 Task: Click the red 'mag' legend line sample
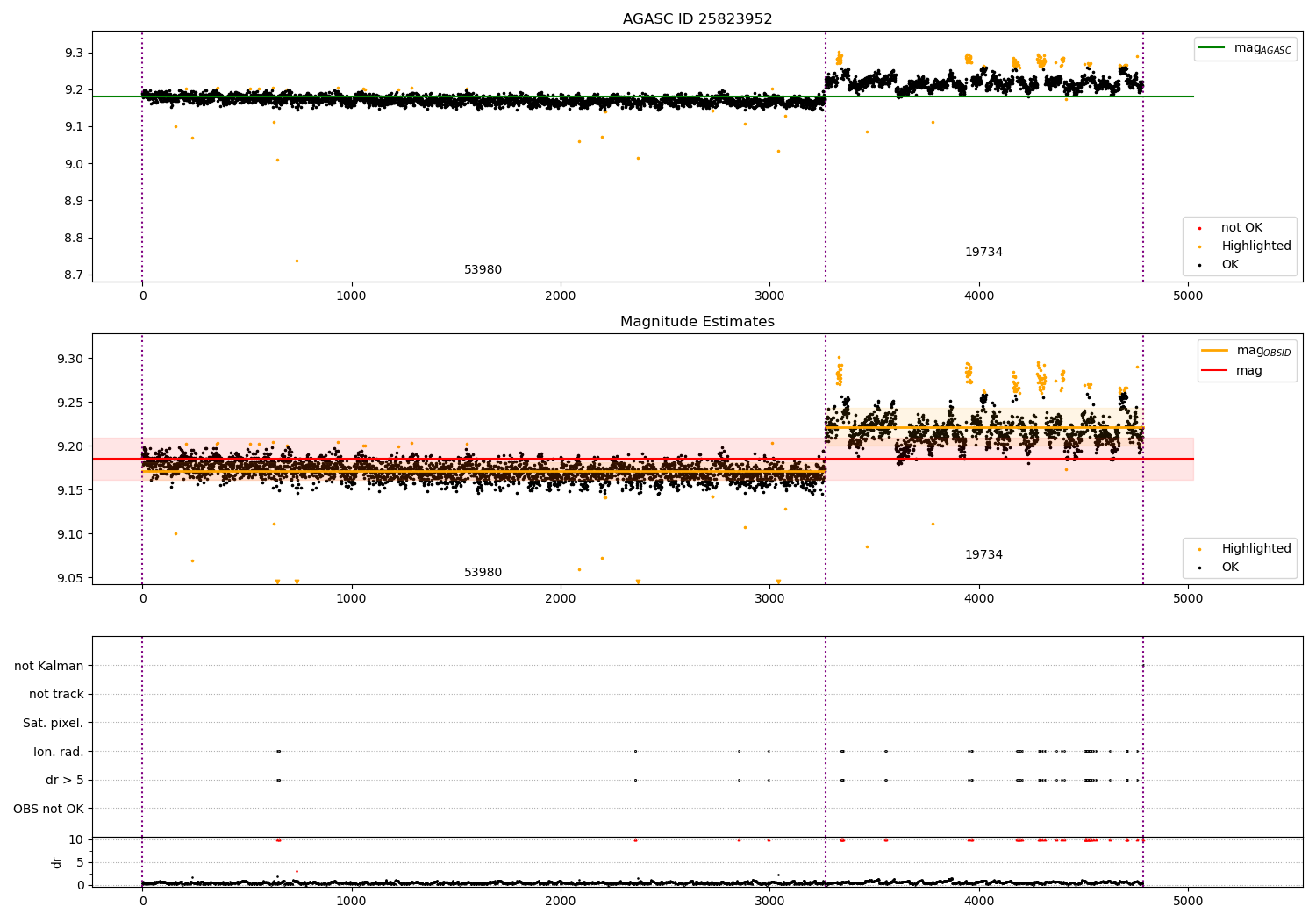tap(1215, 370)
